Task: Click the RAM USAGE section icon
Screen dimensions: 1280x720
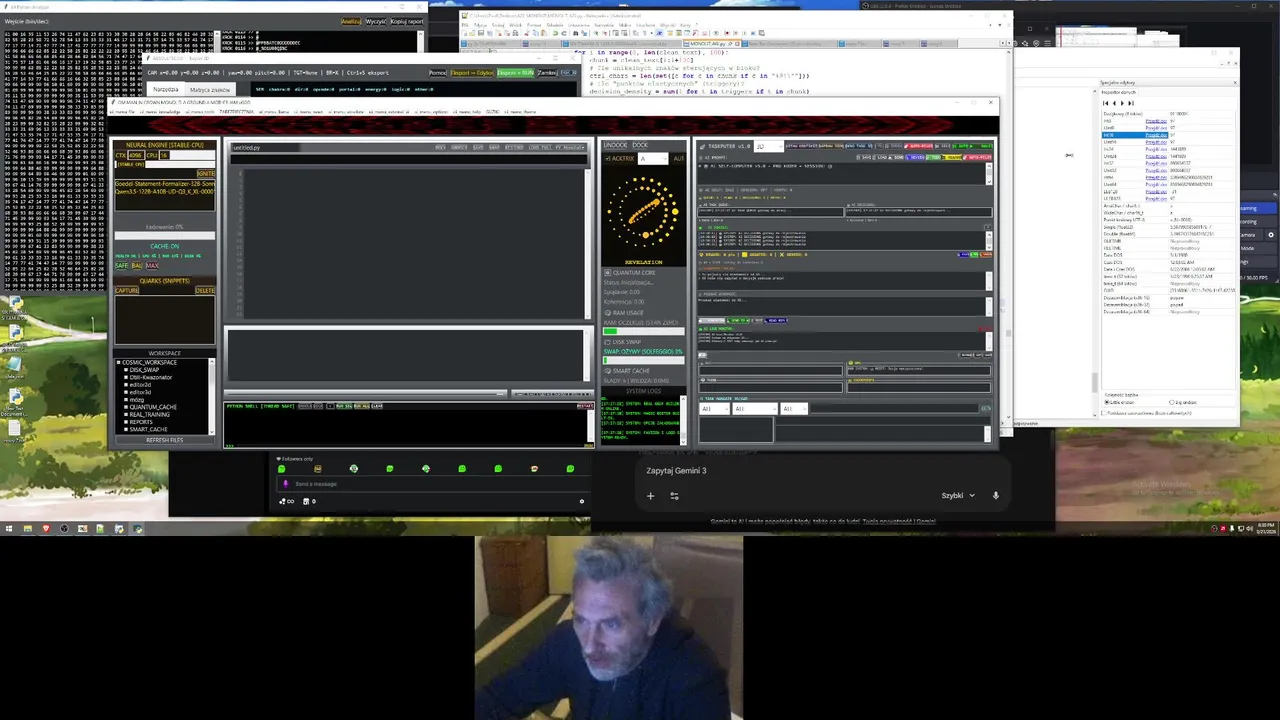Action: [x=607, y=313]
